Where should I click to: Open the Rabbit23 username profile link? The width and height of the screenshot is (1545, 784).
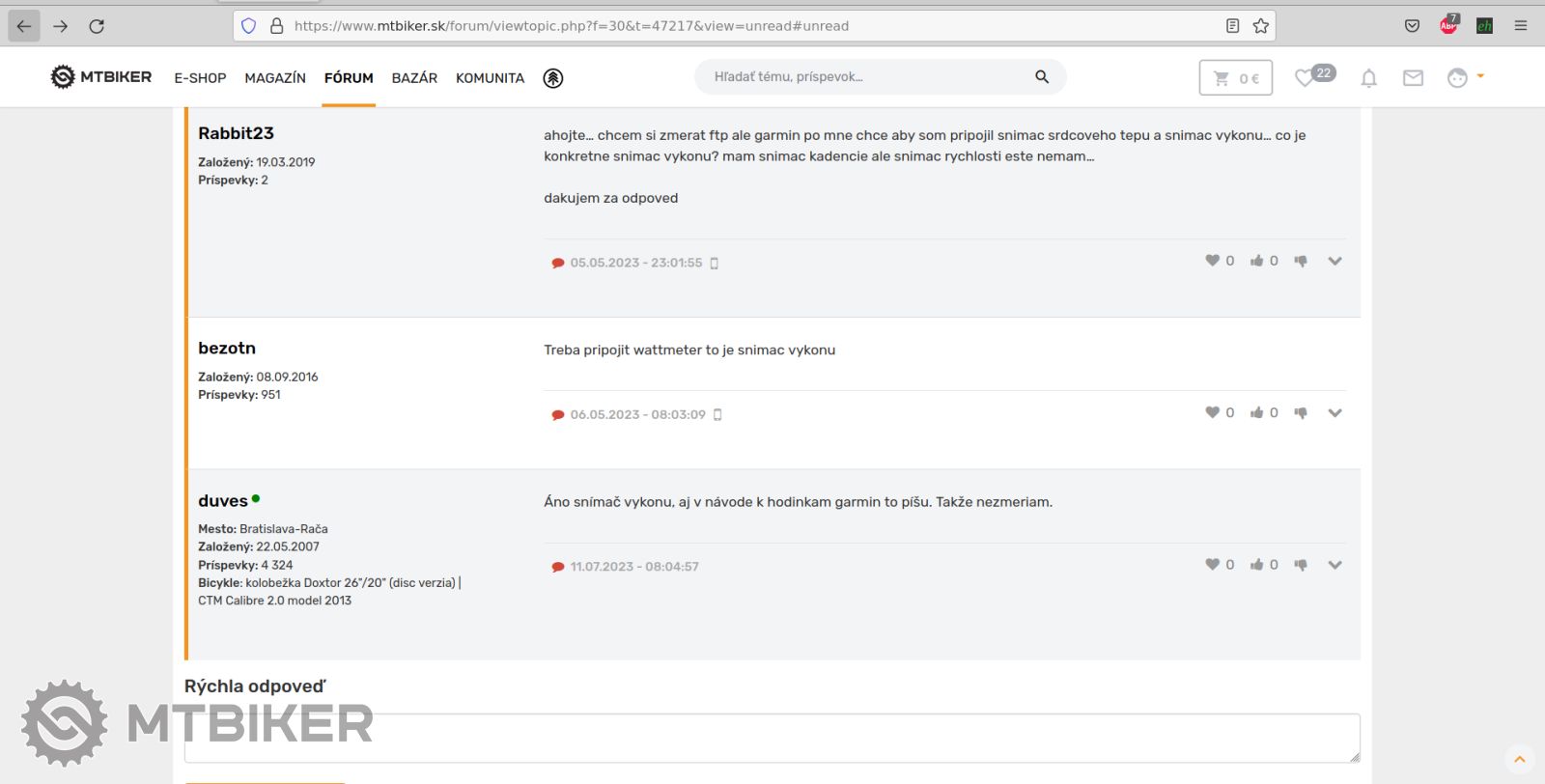pos(236,133)
